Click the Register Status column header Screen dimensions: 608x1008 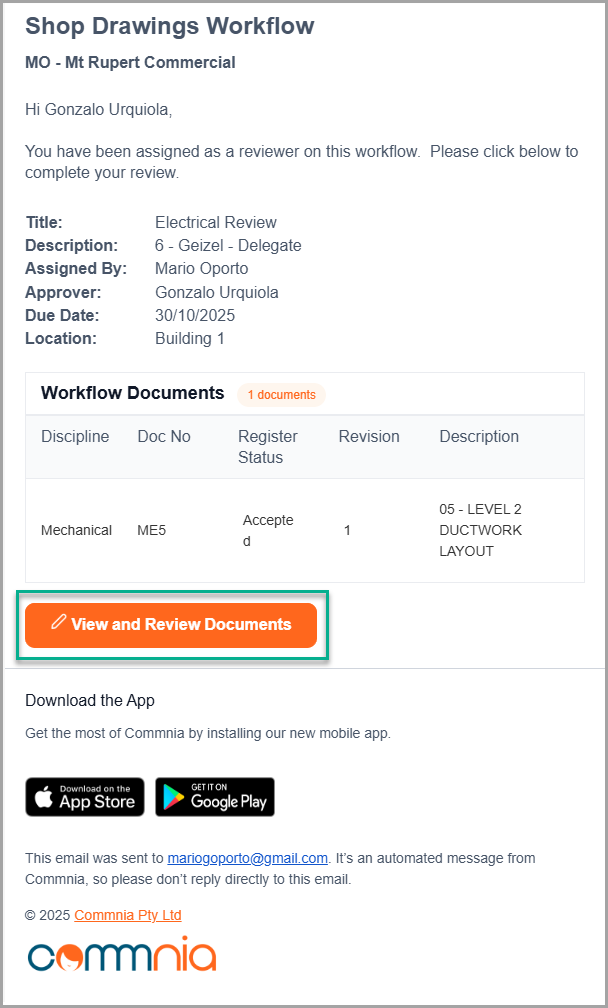coord(268,447)
